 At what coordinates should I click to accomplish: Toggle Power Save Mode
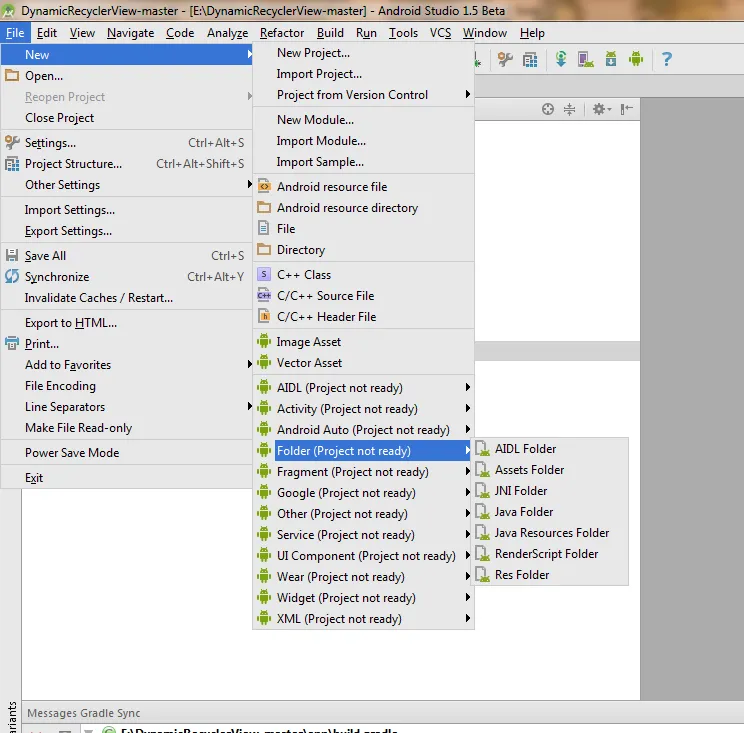(126, 453)
